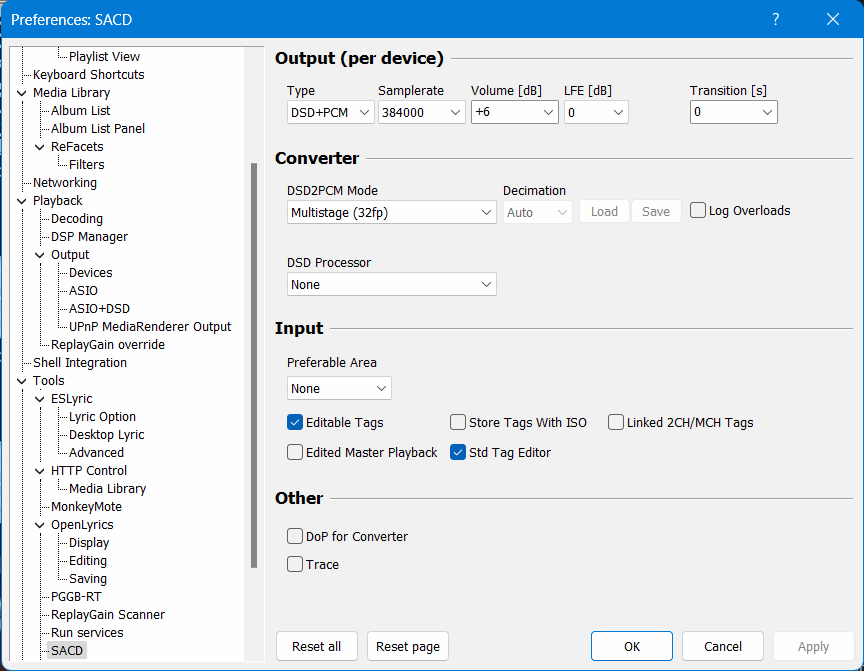Open the Preferable Area dropdown

click(x=339, y=388)
